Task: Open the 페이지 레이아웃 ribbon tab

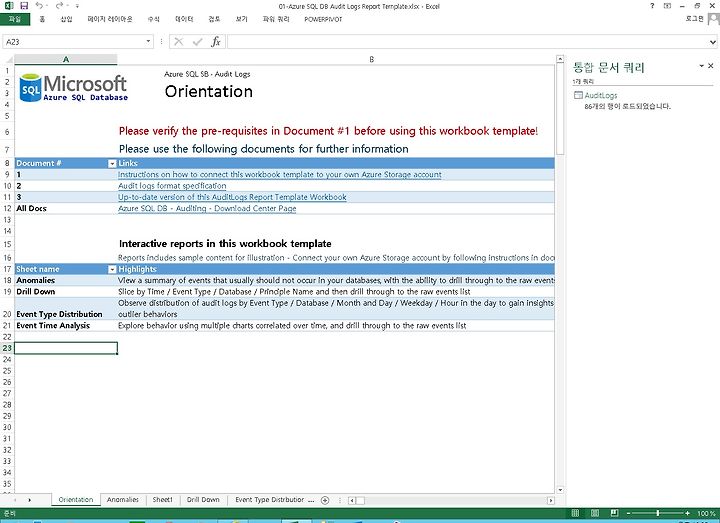Action: click(x=110, y=19)
